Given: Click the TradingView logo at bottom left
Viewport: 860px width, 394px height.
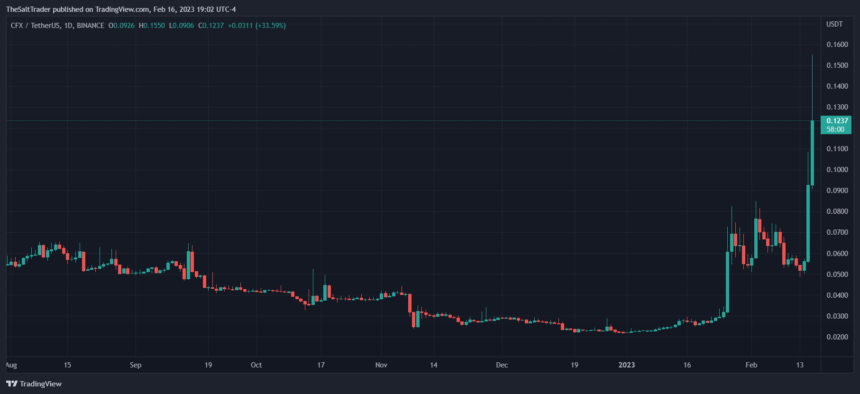Looking at the screenshot, I should tap(33, 384).
